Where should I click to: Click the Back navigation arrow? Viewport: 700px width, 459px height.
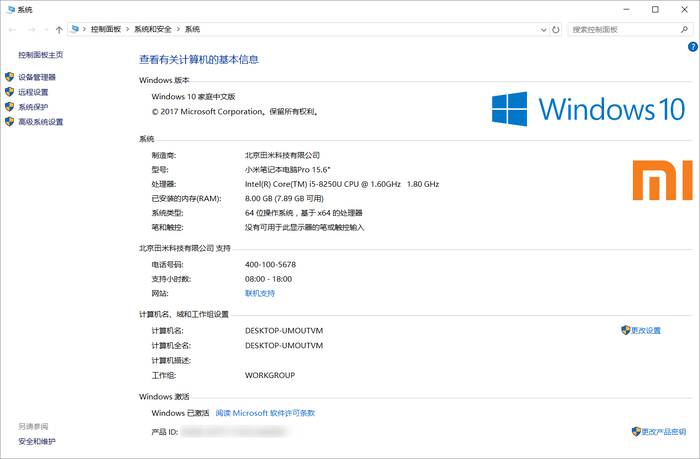12,29
